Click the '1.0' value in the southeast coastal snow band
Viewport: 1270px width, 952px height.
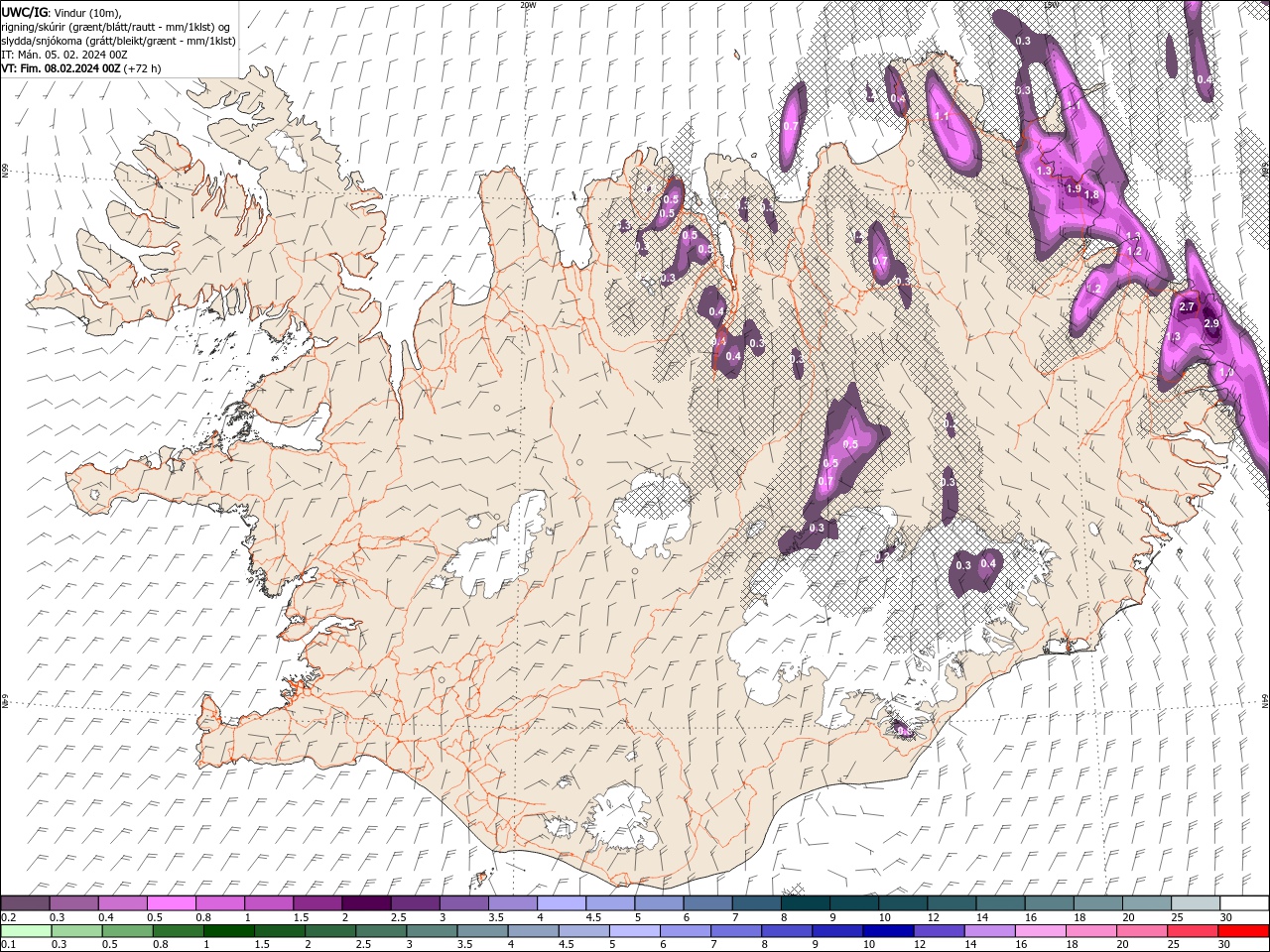pos(1226,372)
